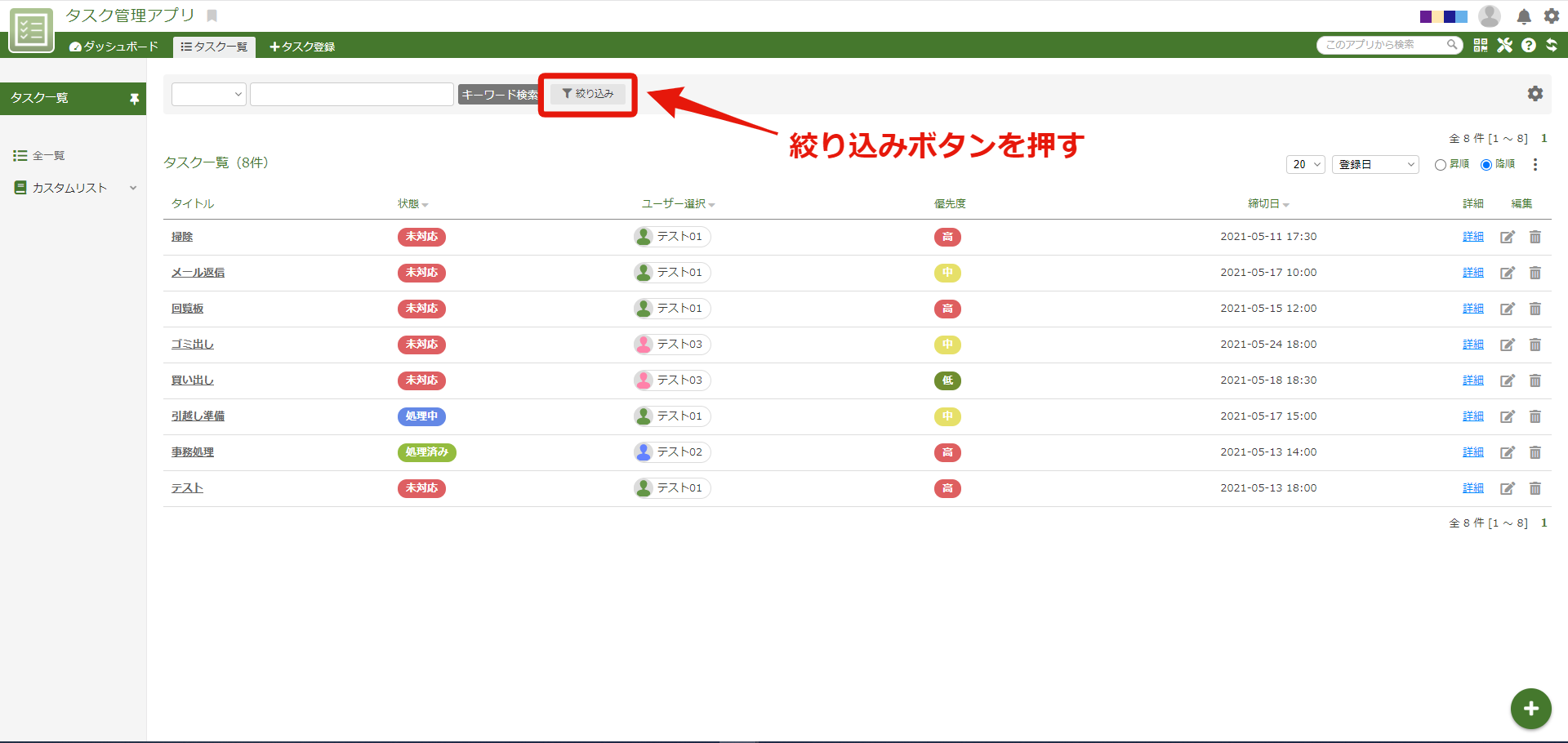Open help via the question mark icon
The width and height of the screenshot is (1568, 743).
1529,45
